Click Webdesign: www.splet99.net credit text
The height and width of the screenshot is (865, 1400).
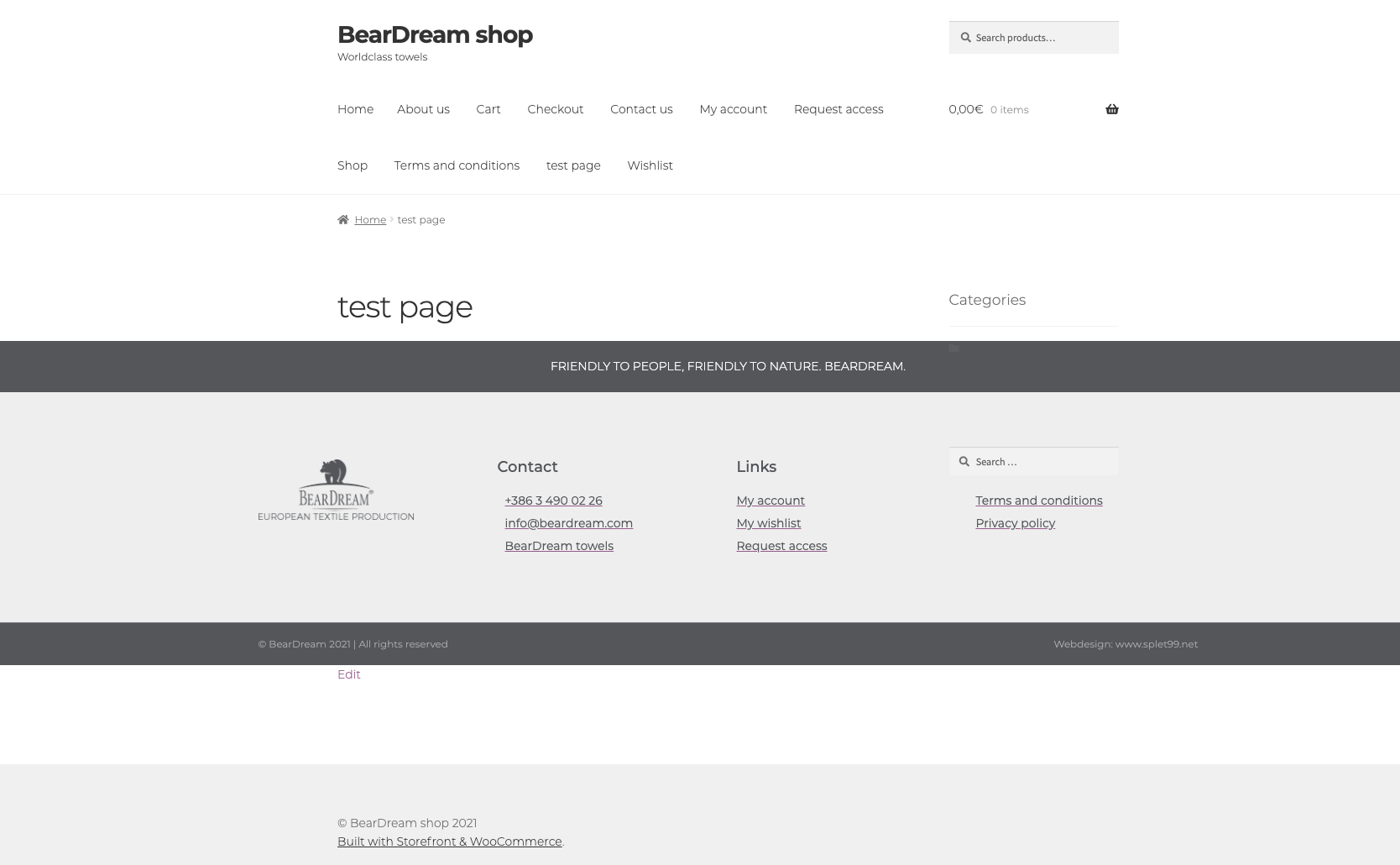1126,644
